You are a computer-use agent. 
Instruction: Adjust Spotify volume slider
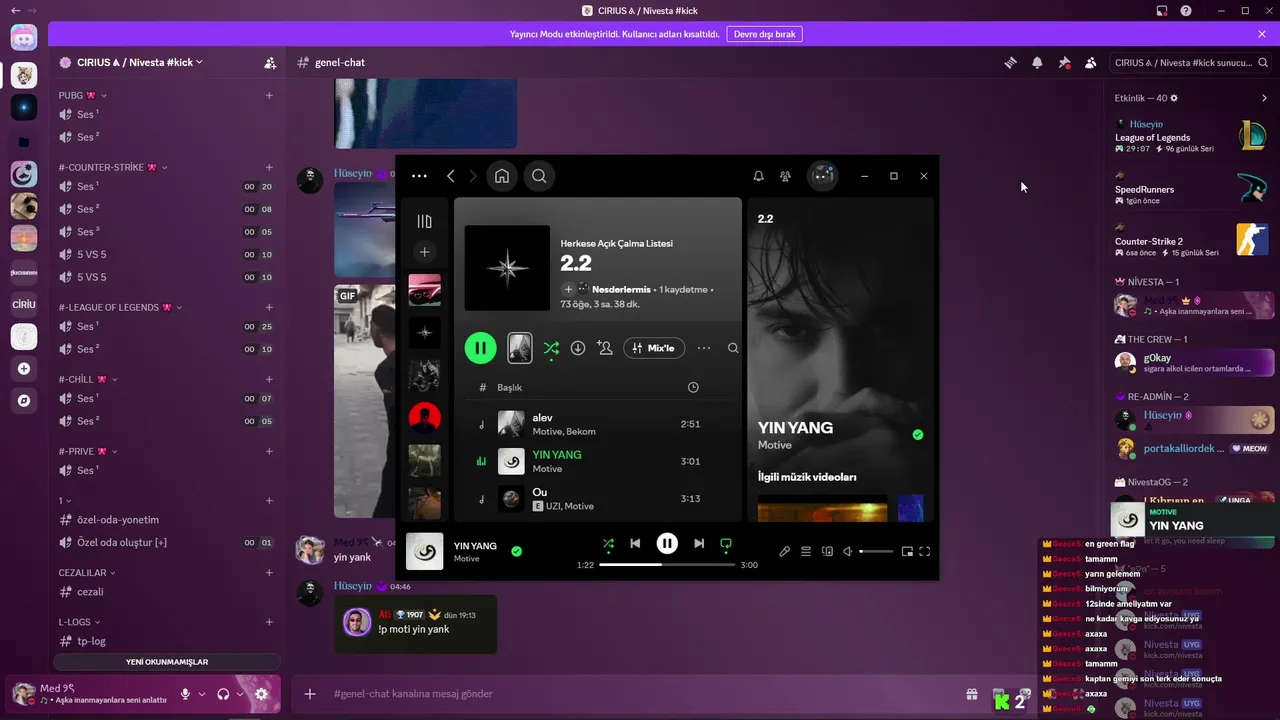876,551
